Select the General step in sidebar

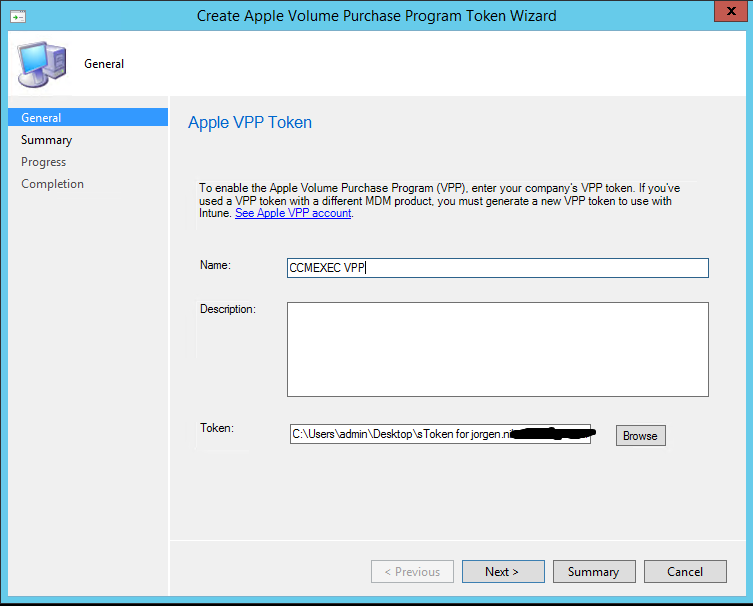click(41, 118)
